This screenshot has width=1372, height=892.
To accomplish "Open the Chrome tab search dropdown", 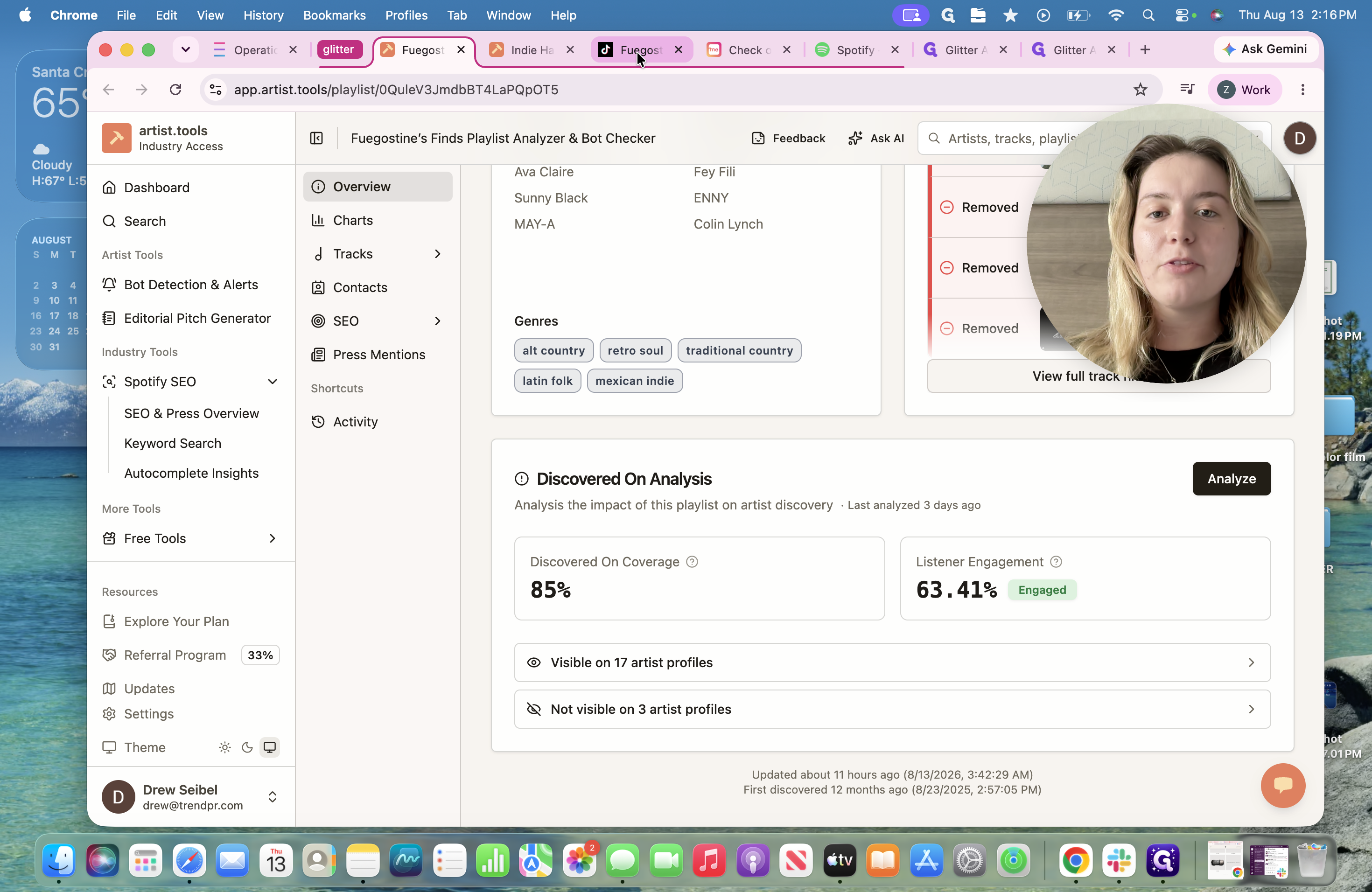I will coord(186,50).
